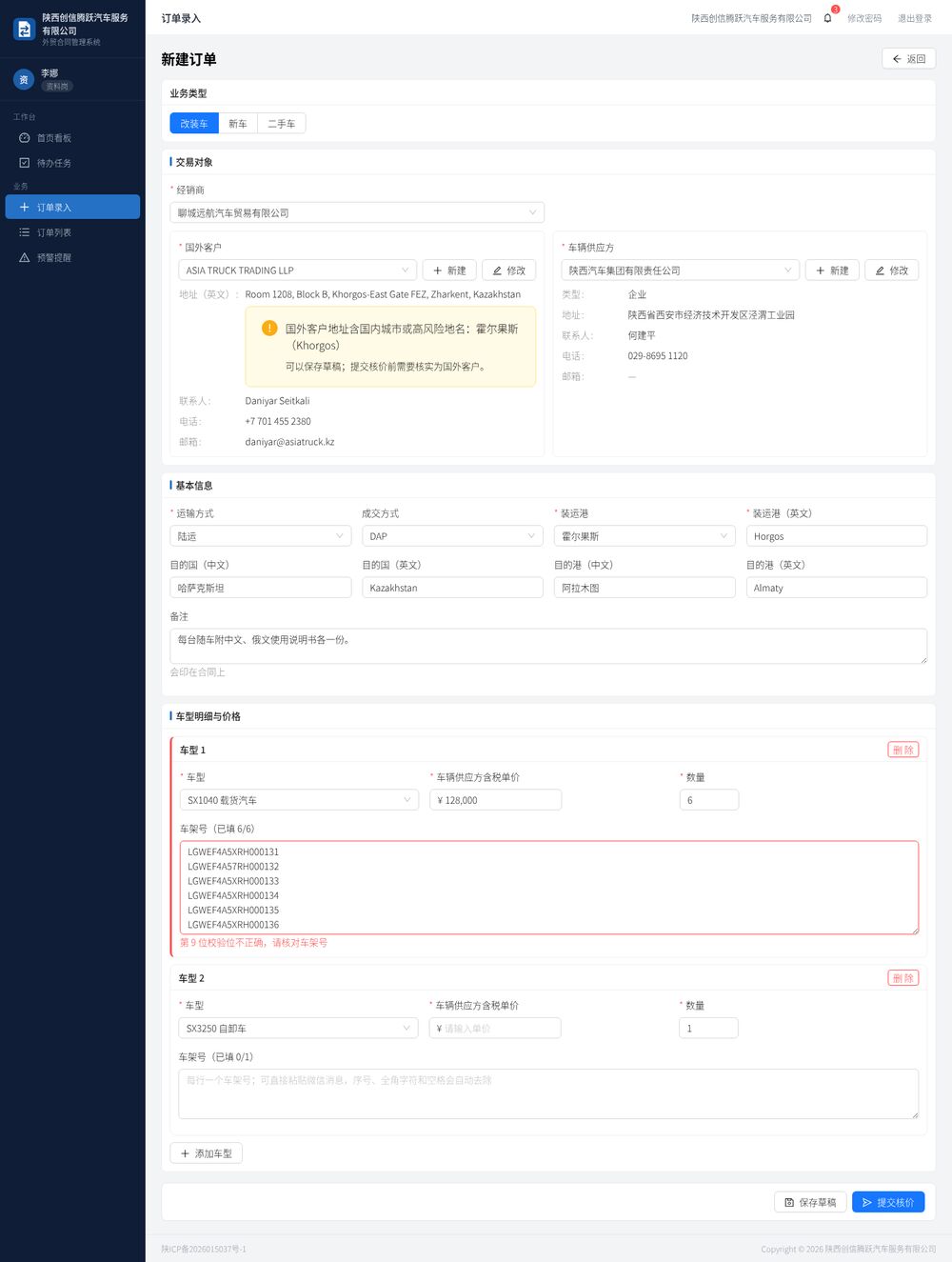Click the 车型 1 数量 quantity field
The height and width of the screenshot is (1262, 952).
[709, 800]
